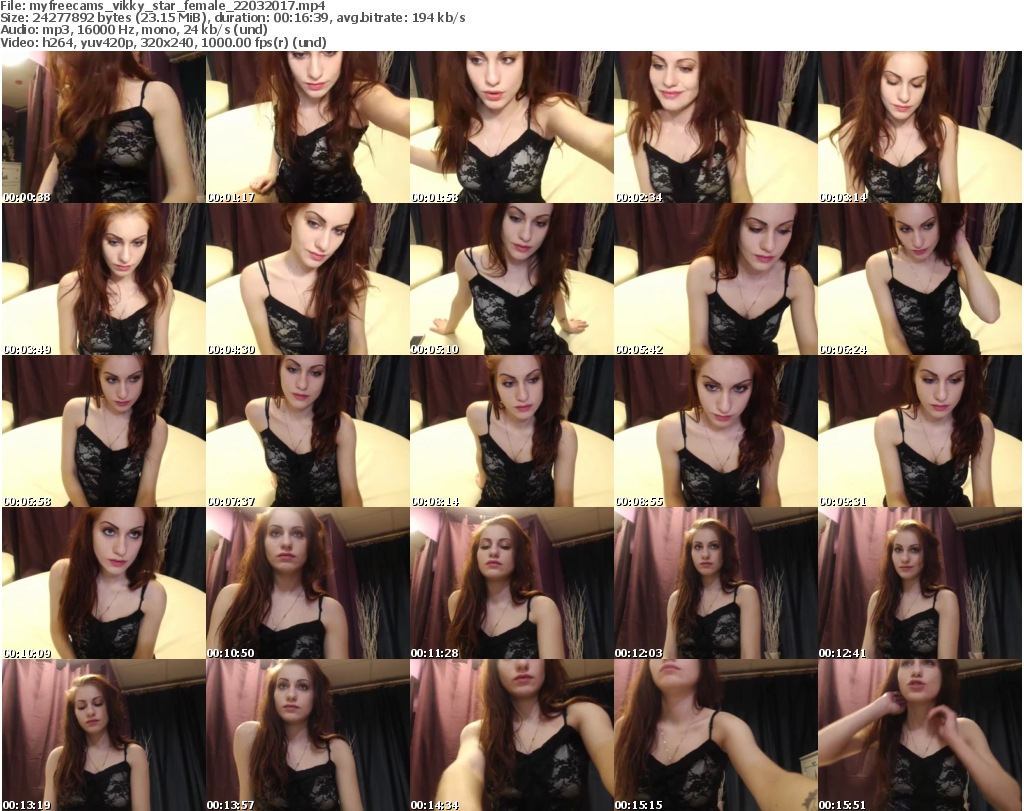Click the thumbnail stamped 00:08:55
Image resolution: width=1024 pixels, height=811 pixels.
[716, 431]
